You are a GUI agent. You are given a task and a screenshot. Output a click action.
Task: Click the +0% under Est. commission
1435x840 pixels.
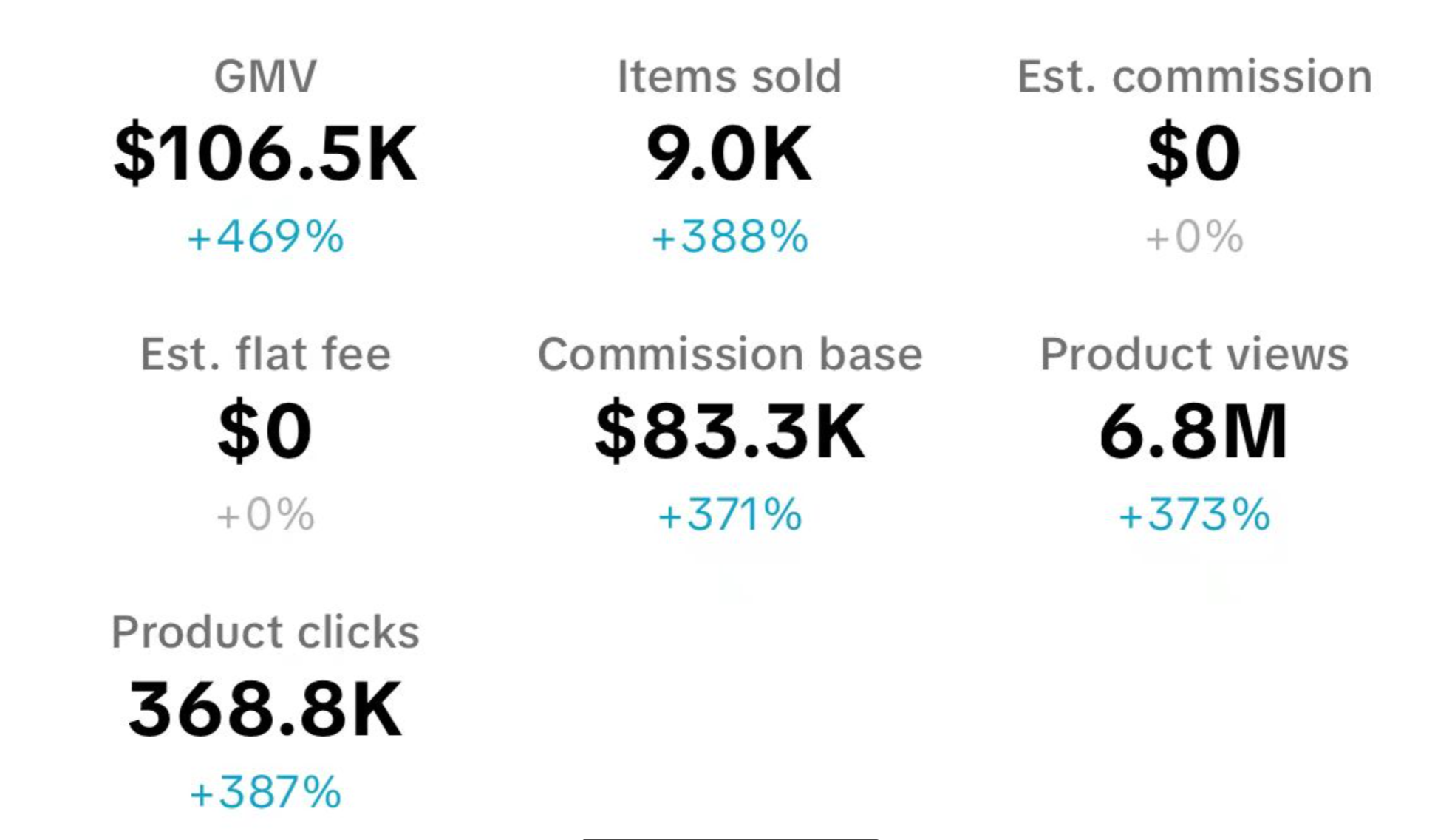pos(1194,237)
